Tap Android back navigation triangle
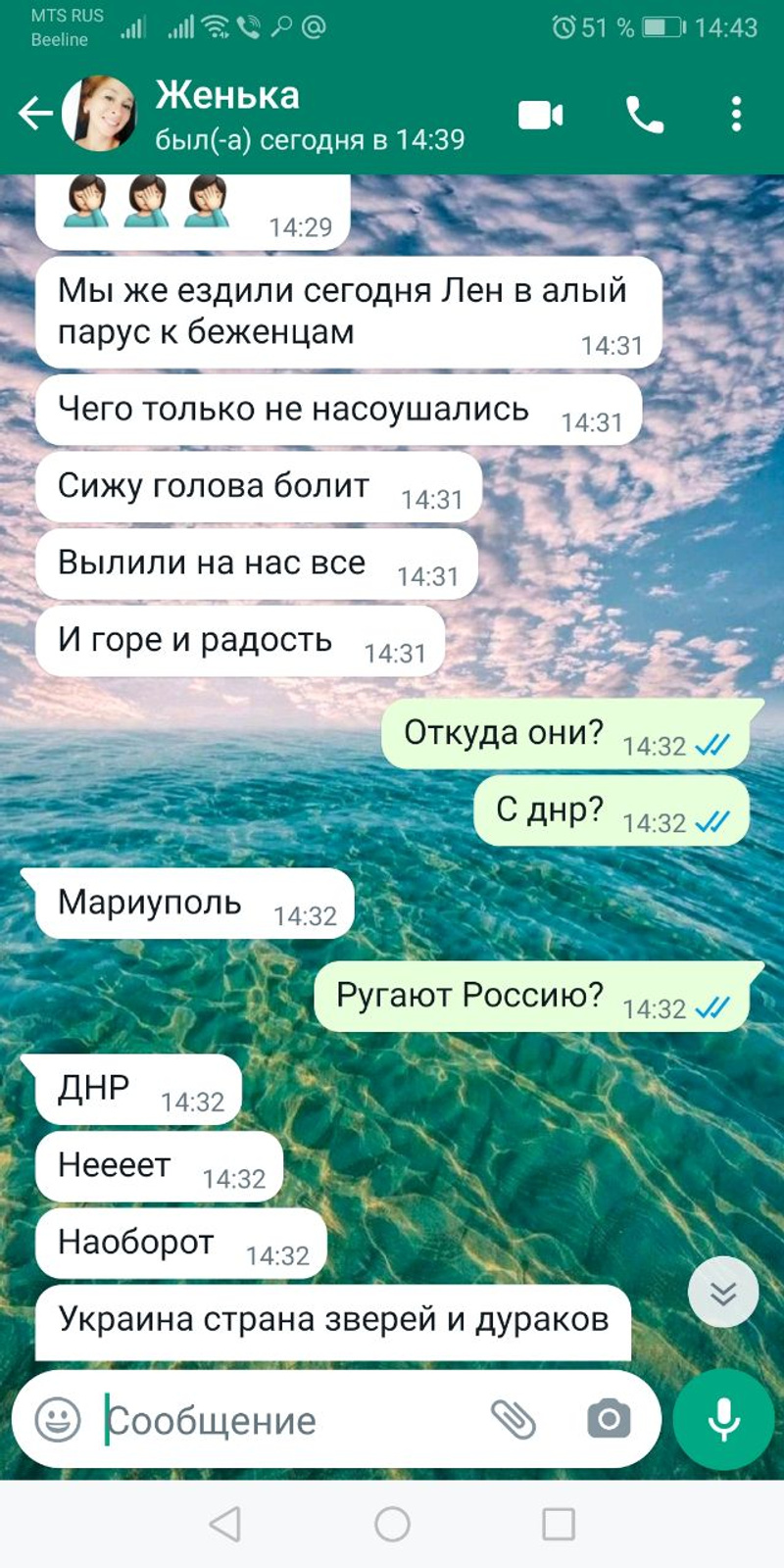Screen dimensions: 784x1568 225,1524
